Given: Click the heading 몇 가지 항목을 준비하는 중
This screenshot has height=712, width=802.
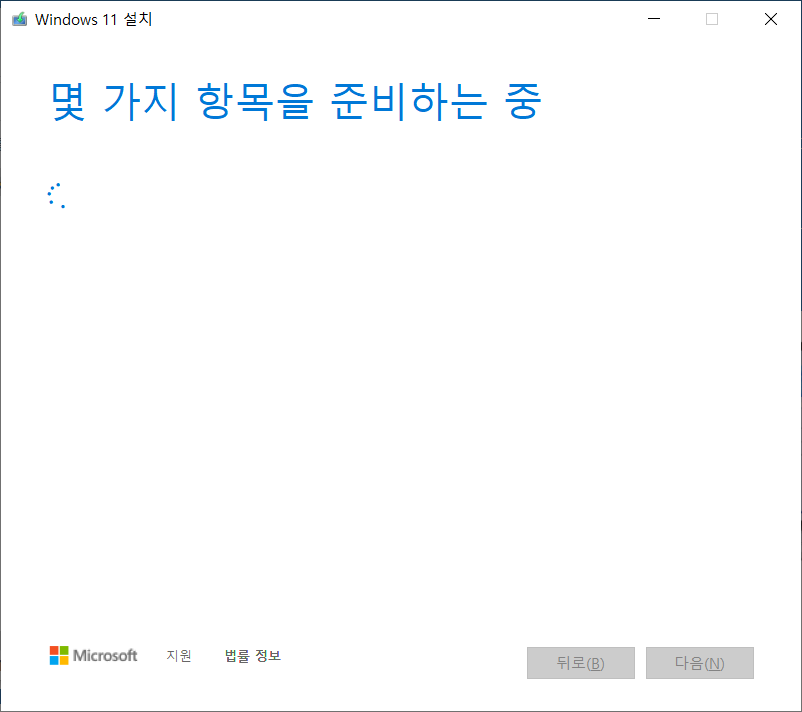Looking at the screenshot, I should pyautogui.click(x=296, y=101).
